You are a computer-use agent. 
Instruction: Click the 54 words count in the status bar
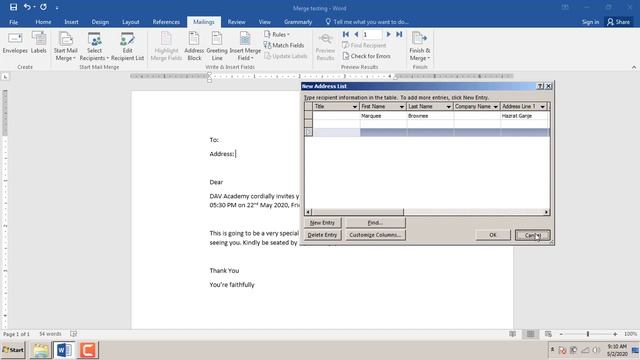point(50,334)
